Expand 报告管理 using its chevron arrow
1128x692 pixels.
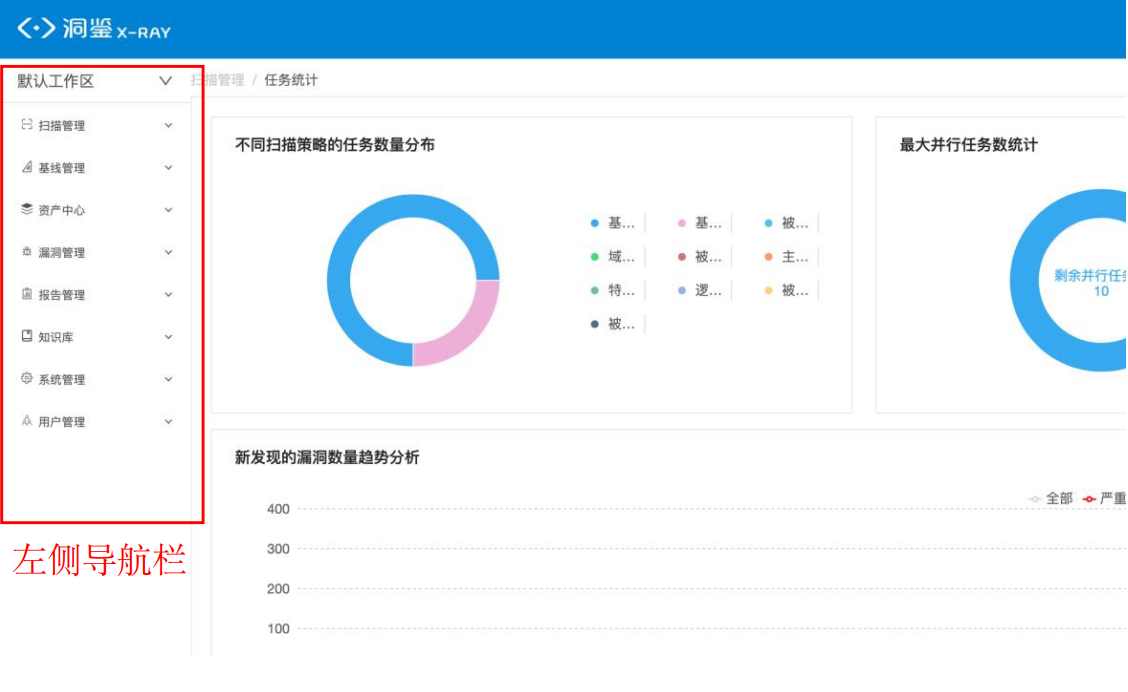168,295
